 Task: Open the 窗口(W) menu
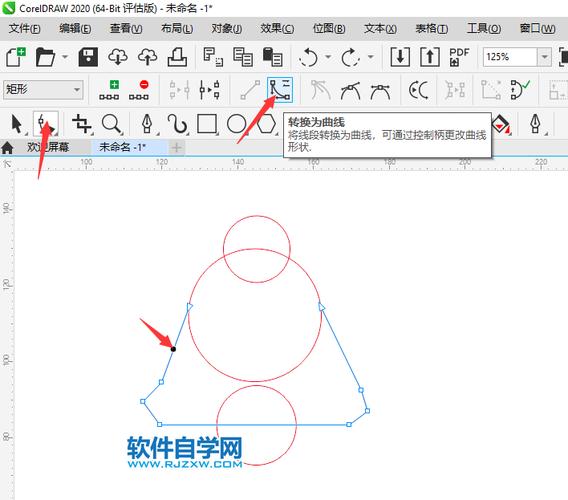click(537, 28)
